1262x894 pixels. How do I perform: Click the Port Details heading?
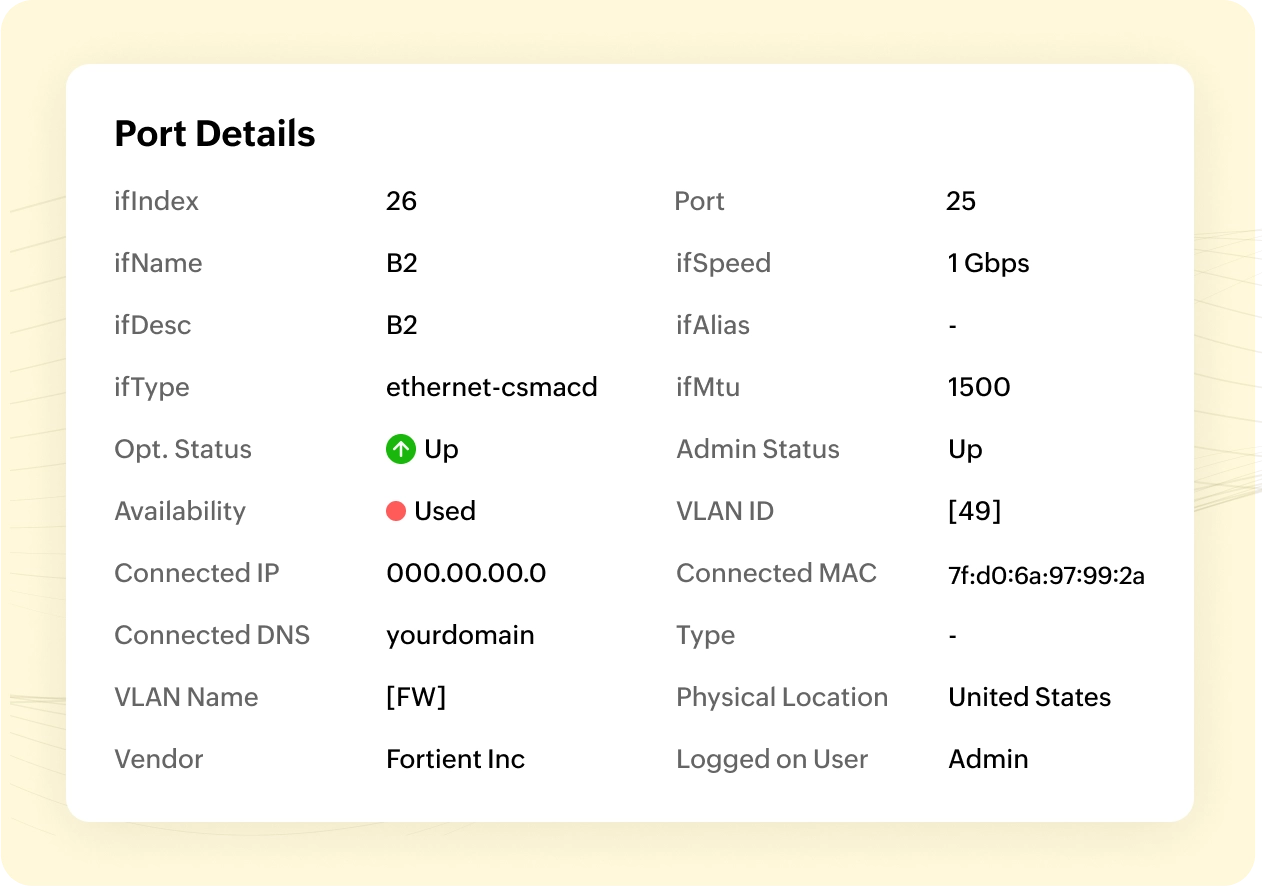[215, 133]
